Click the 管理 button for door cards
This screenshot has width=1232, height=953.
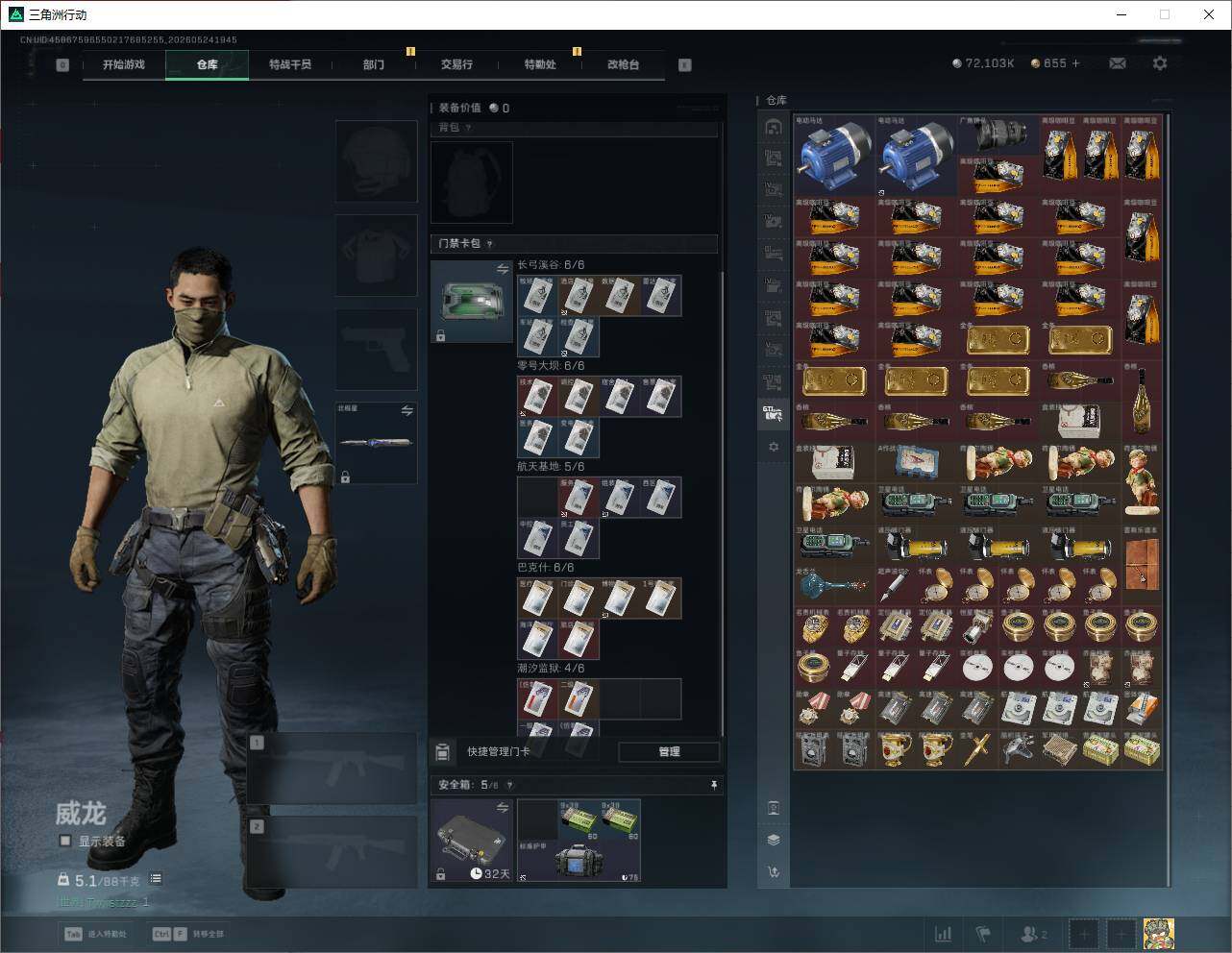(x=669, y=751)
